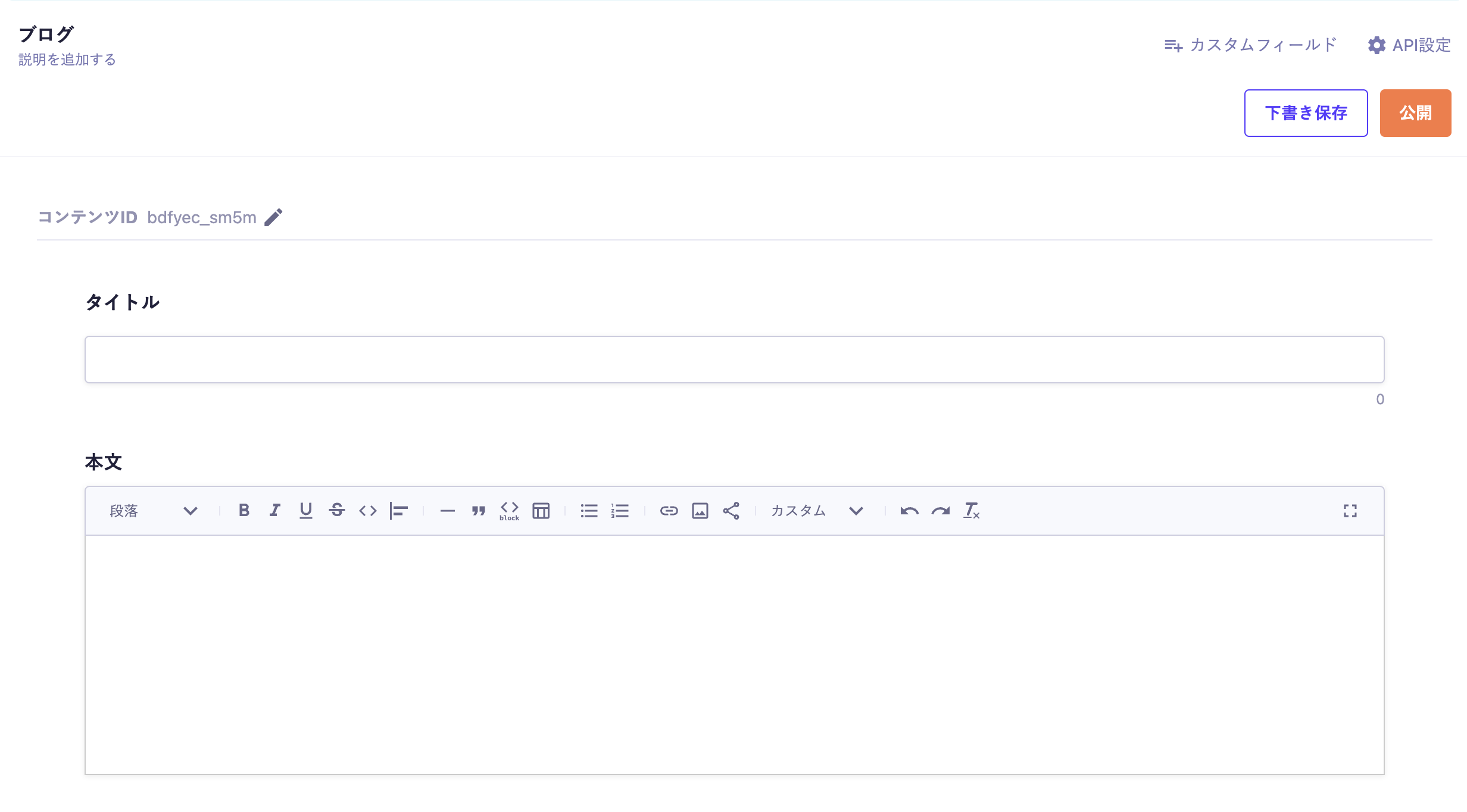Open the 段落 paragraph style dropdown

(154, 510)
